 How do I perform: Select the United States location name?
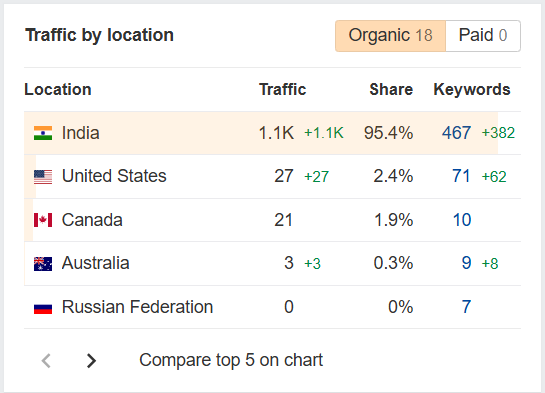114,176
